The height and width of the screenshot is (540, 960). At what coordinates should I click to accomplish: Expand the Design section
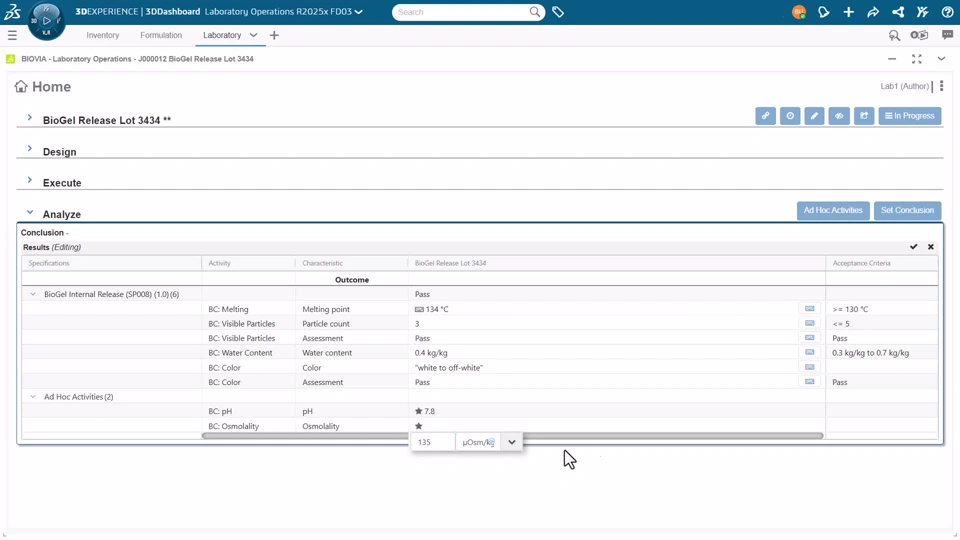[x=29, y=148]
